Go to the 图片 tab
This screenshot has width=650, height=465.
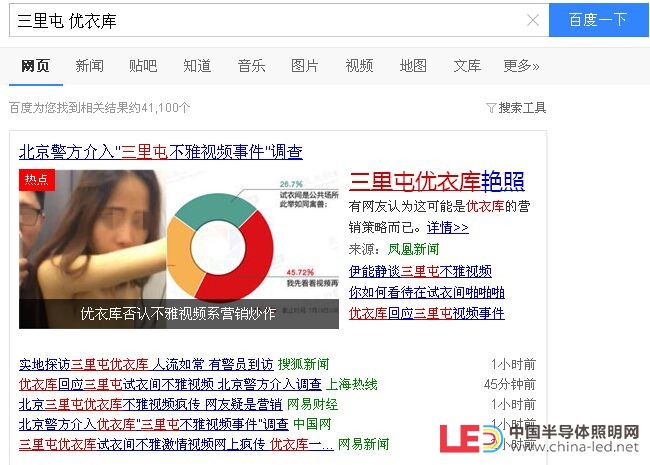(x=305, y=66)
